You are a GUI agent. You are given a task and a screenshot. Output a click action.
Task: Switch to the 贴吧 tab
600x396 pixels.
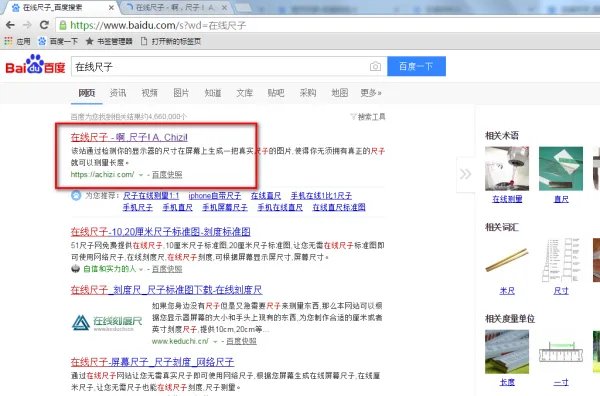coord(276,93)
